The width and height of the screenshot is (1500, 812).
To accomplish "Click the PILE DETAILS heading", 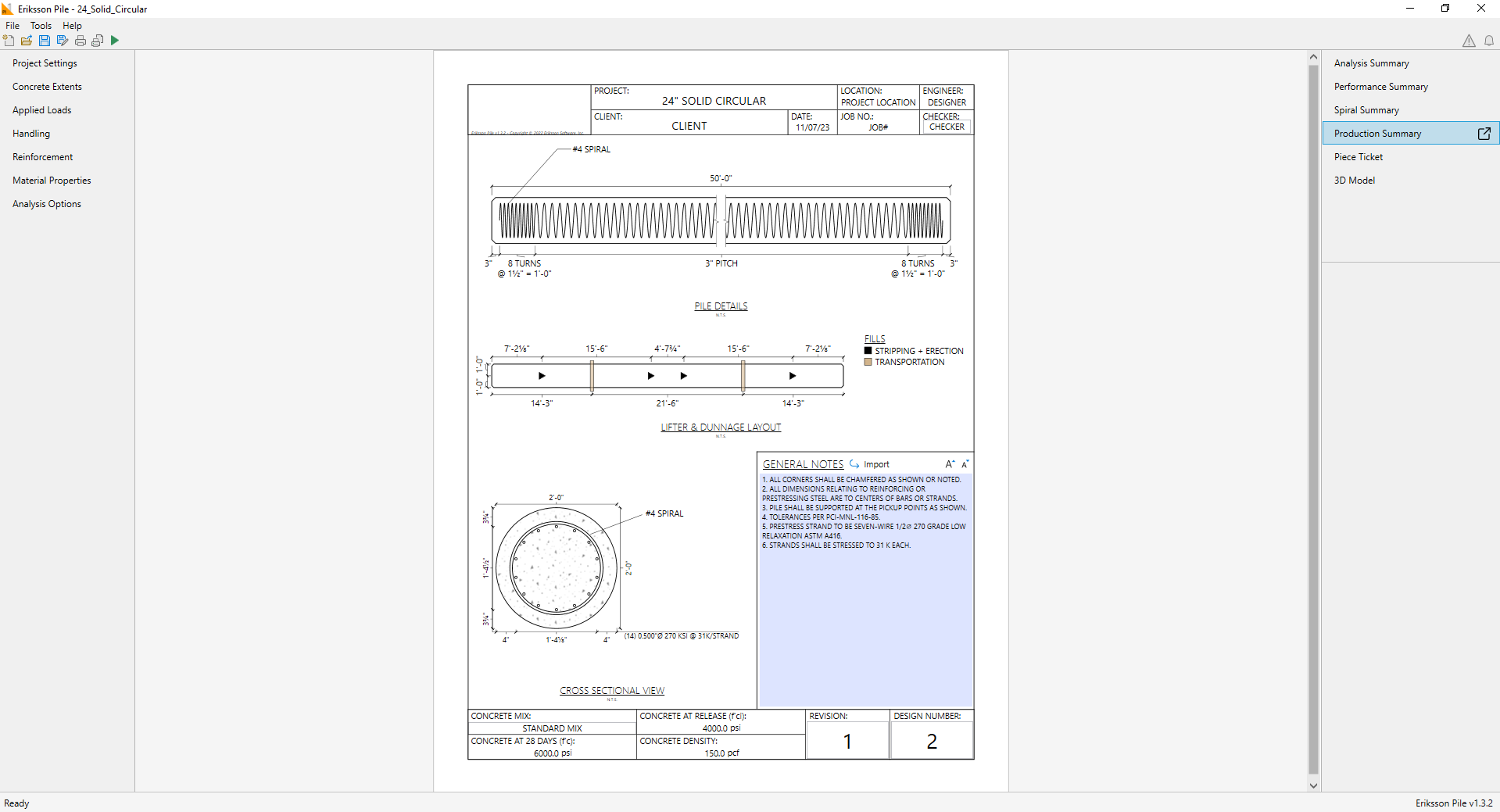I will tap(721, 306).
